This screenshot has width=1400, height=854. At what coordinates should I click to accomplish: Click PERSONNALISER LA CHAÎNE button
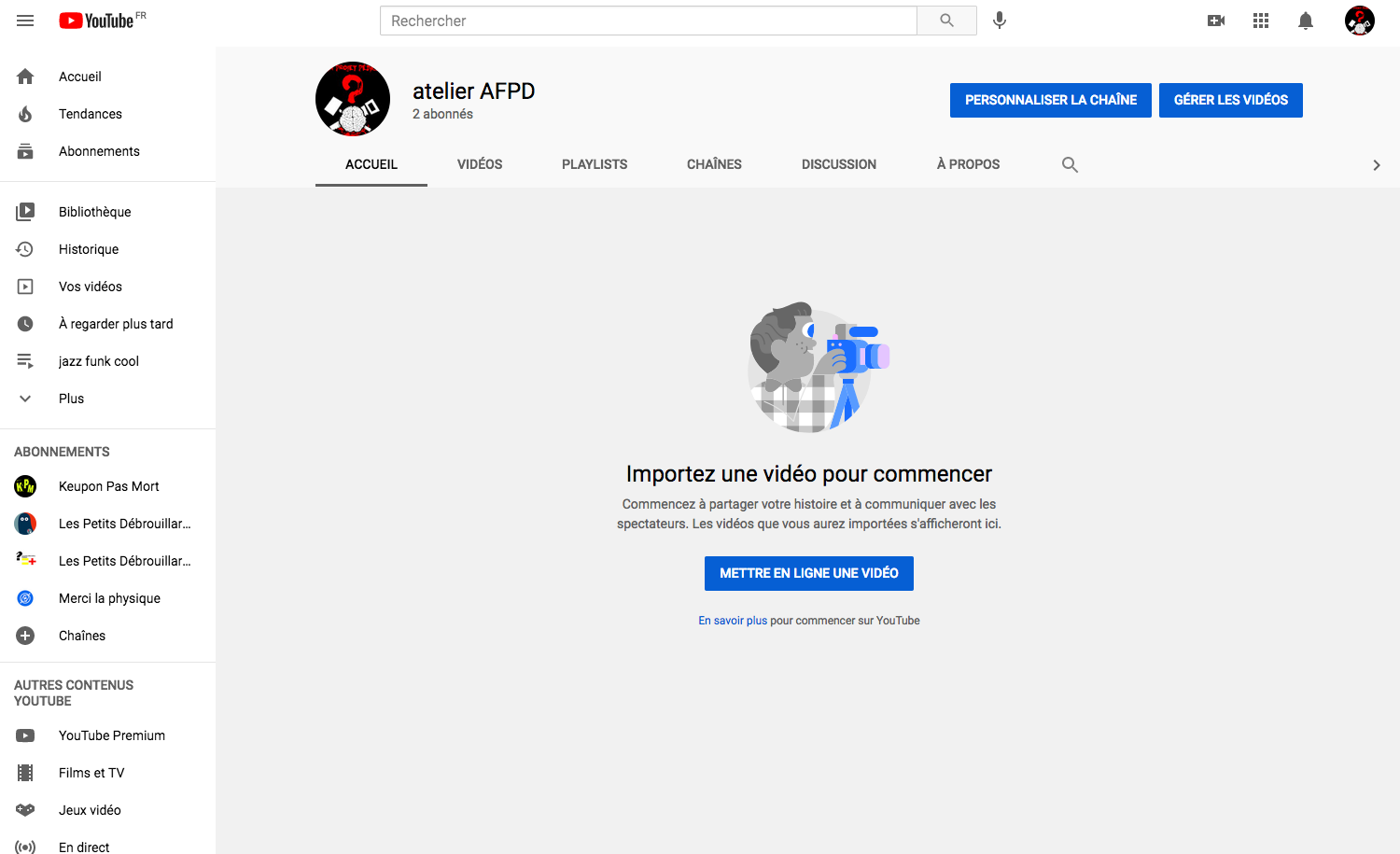tap(1050, 100)
